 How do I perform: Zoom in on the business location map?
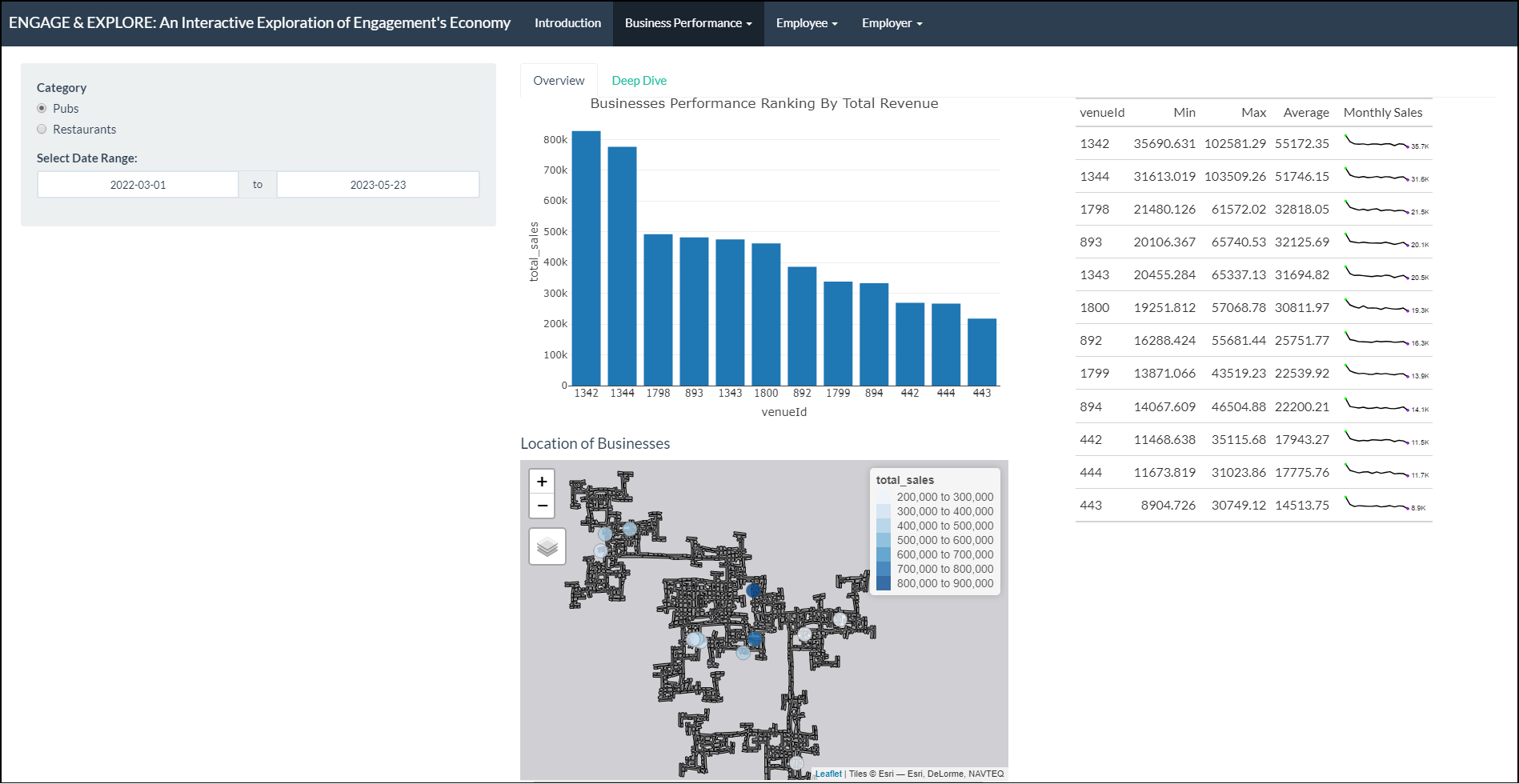click(542, 482)
